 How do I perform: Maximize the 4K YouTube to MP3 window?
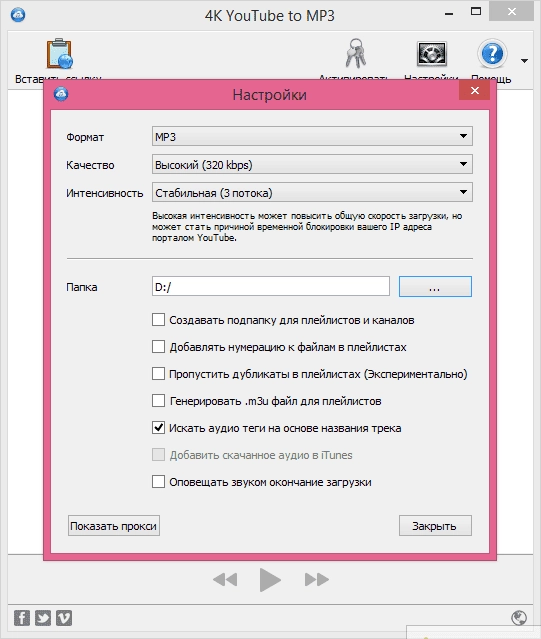coord(476,11)
